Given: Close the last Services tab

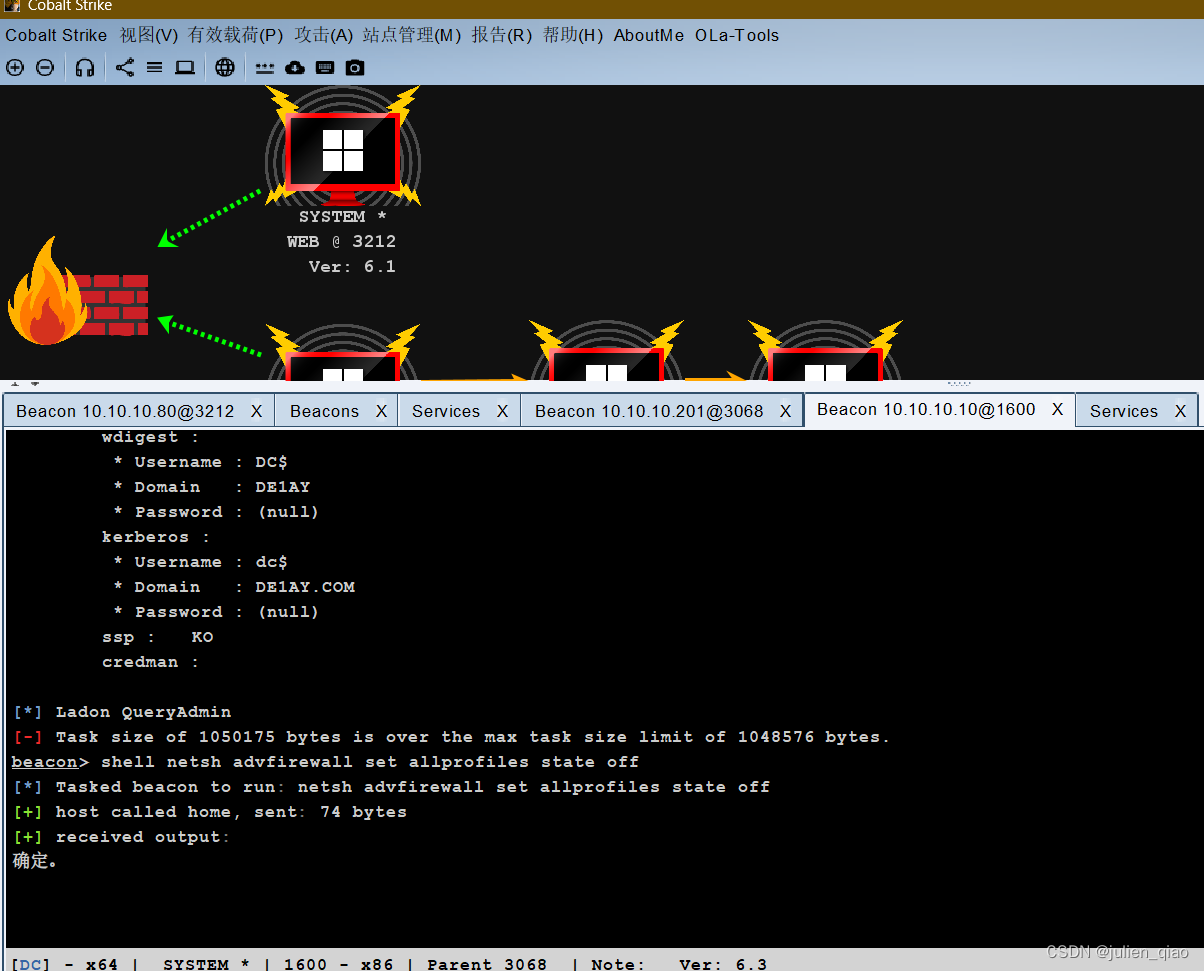Looking at the screenshot, I should pos(1180,411).
